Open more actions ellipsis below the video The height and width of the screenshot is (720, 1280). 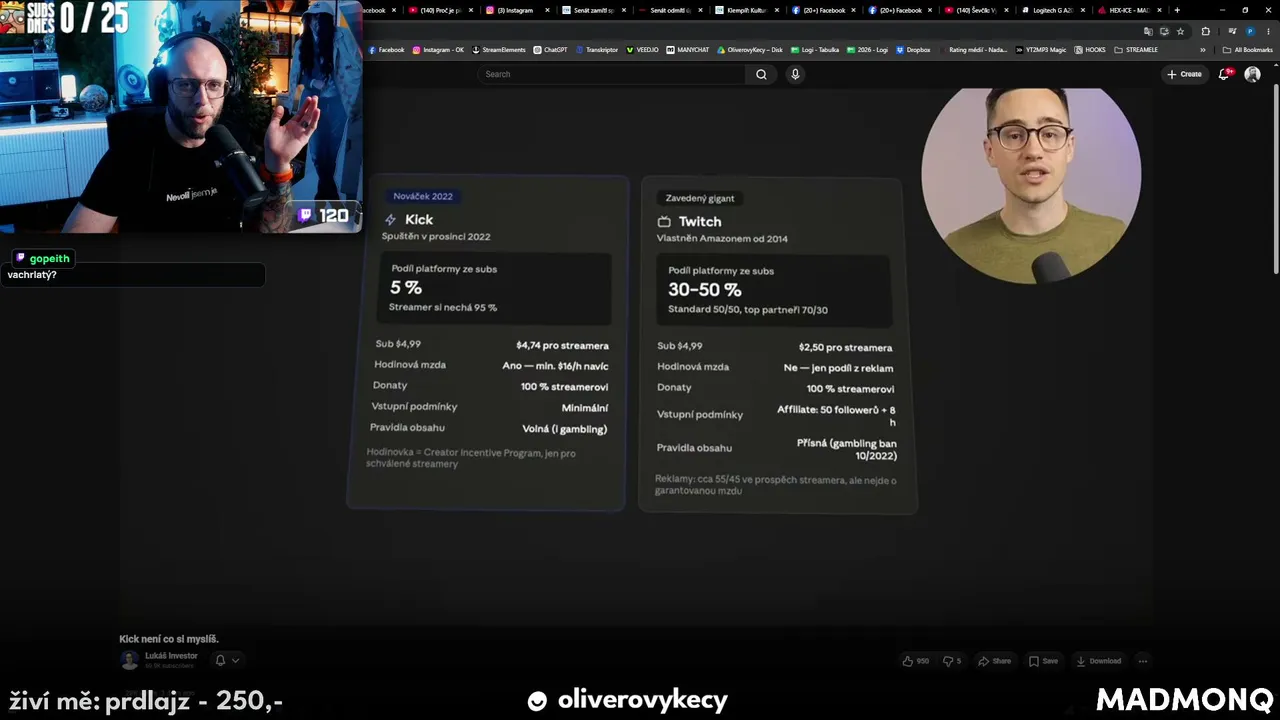point(1142,661)
